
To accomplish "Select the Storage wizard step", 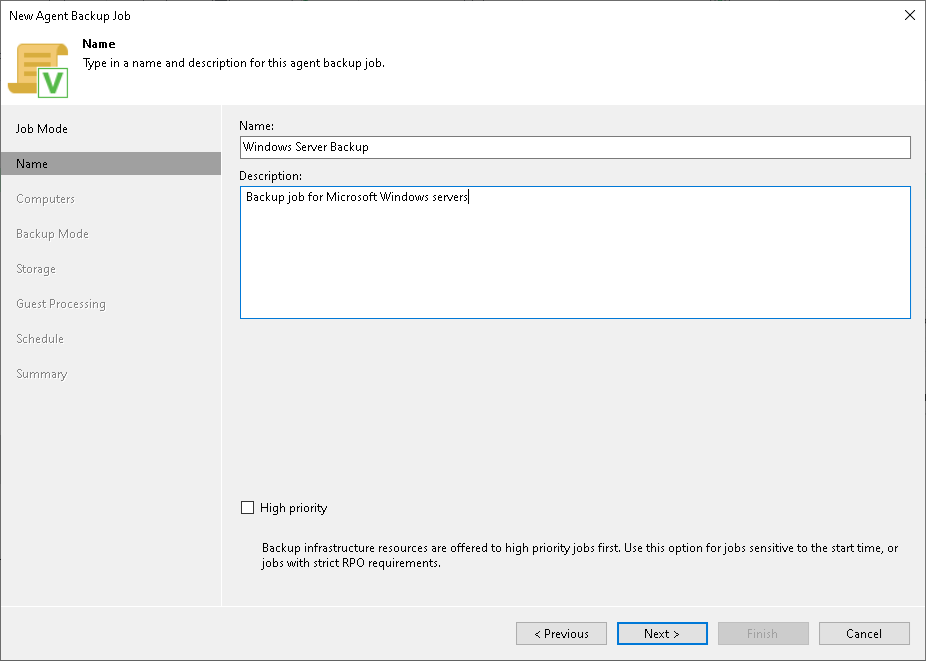I will pos(36,268).
